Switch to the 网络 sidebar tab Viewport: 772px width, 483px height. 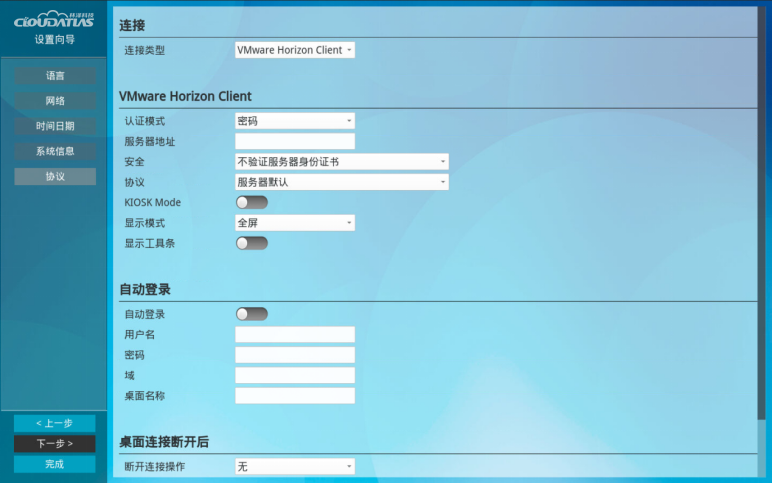pyautogui.click(x=55, y=101)
